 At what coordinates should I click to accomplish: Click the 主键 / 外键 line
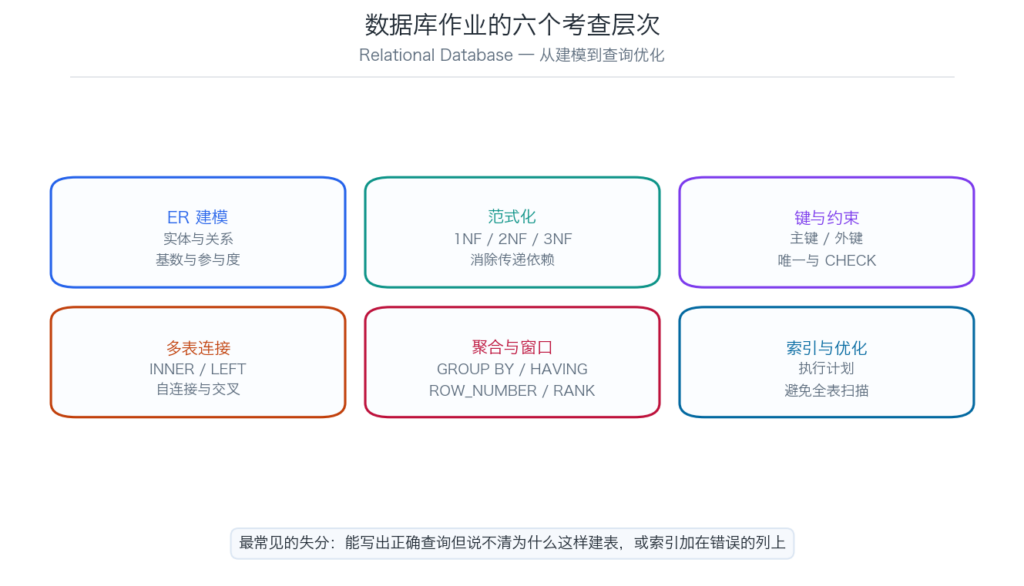click(x=826, y=238)
